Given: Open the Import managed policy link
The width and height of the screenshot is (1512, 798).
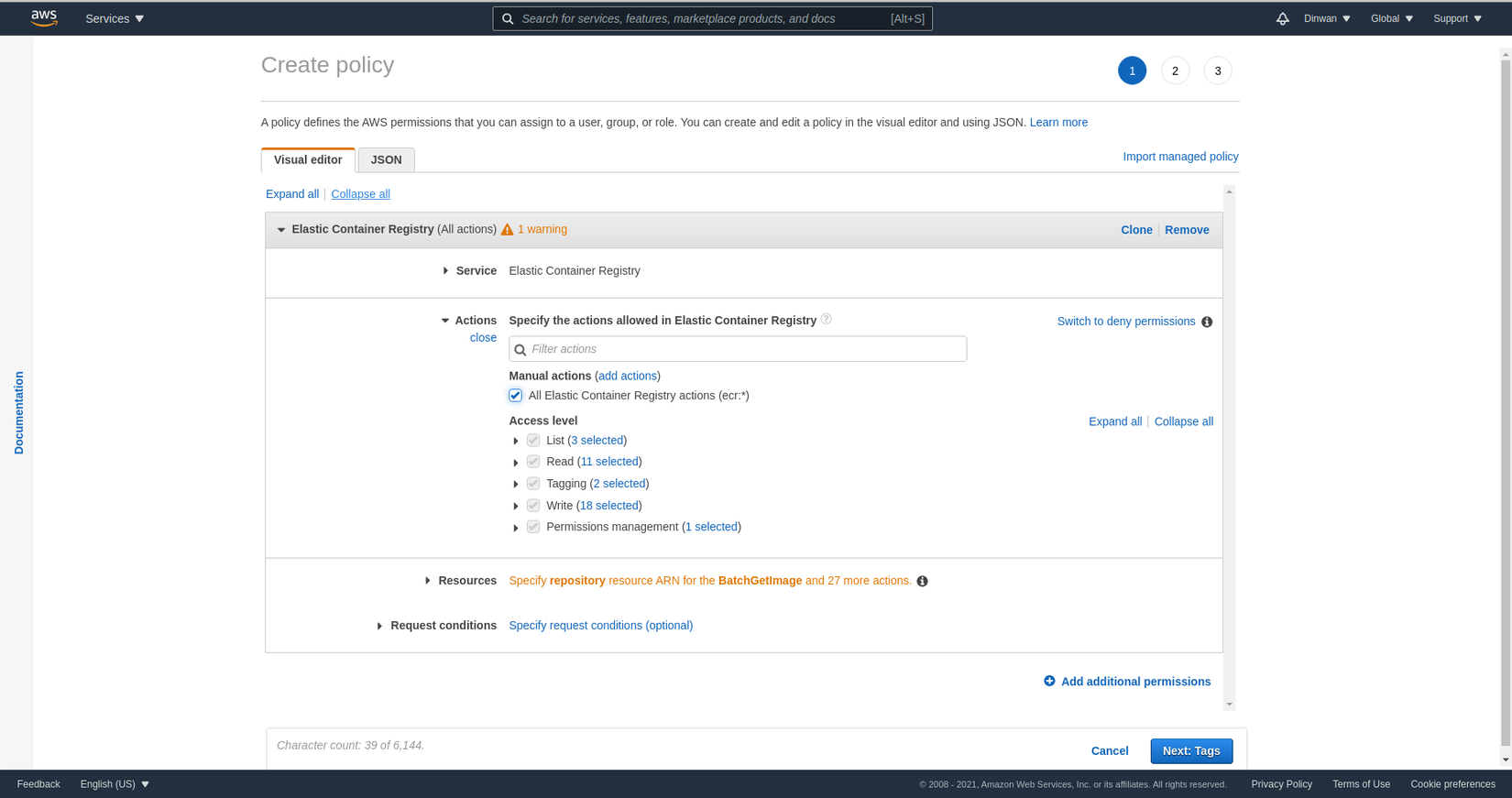Looking at the screenshot, I should point(1180,157).
